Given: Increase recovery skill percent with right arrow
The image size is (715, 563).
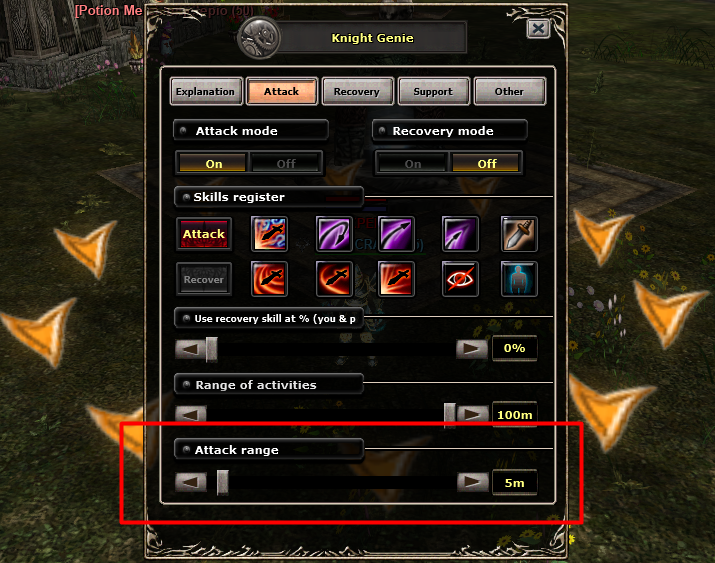Looking at the screenshot, I should (x=472, y=349).
